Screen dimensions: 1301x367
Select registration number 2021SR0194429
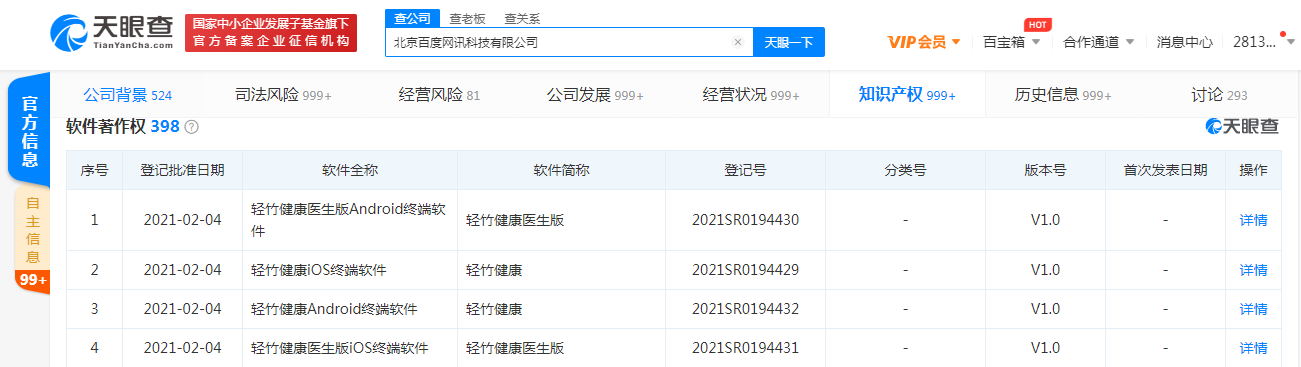pyautogui.click(x=745, y=270)
